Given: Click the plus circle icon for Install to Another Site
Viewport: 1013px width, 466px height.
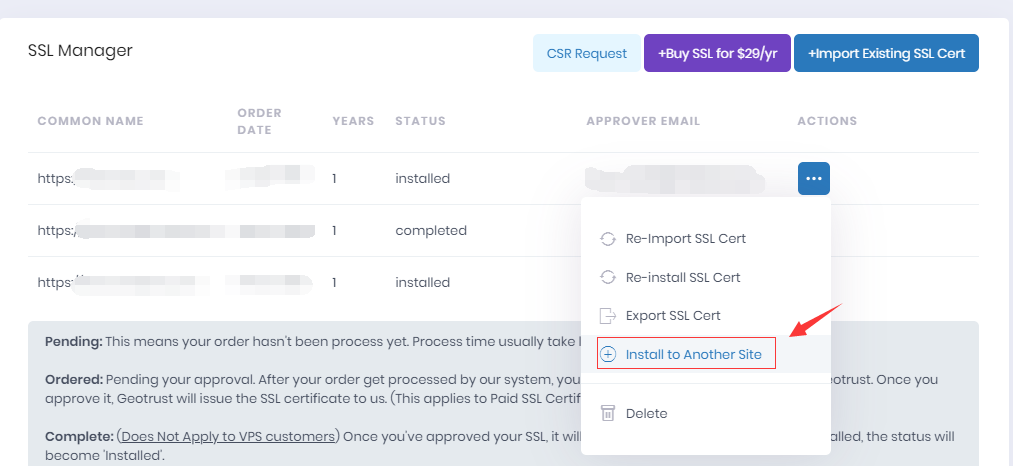Looking at the screenshot, I should (x=608, y=354).
